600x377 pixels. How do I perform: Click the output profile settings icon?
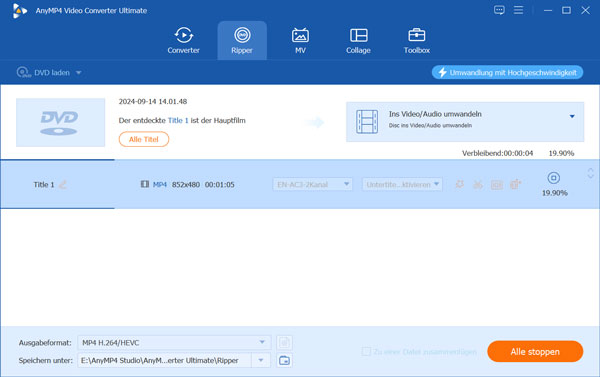pyautogui.click(x=284, y=343)
